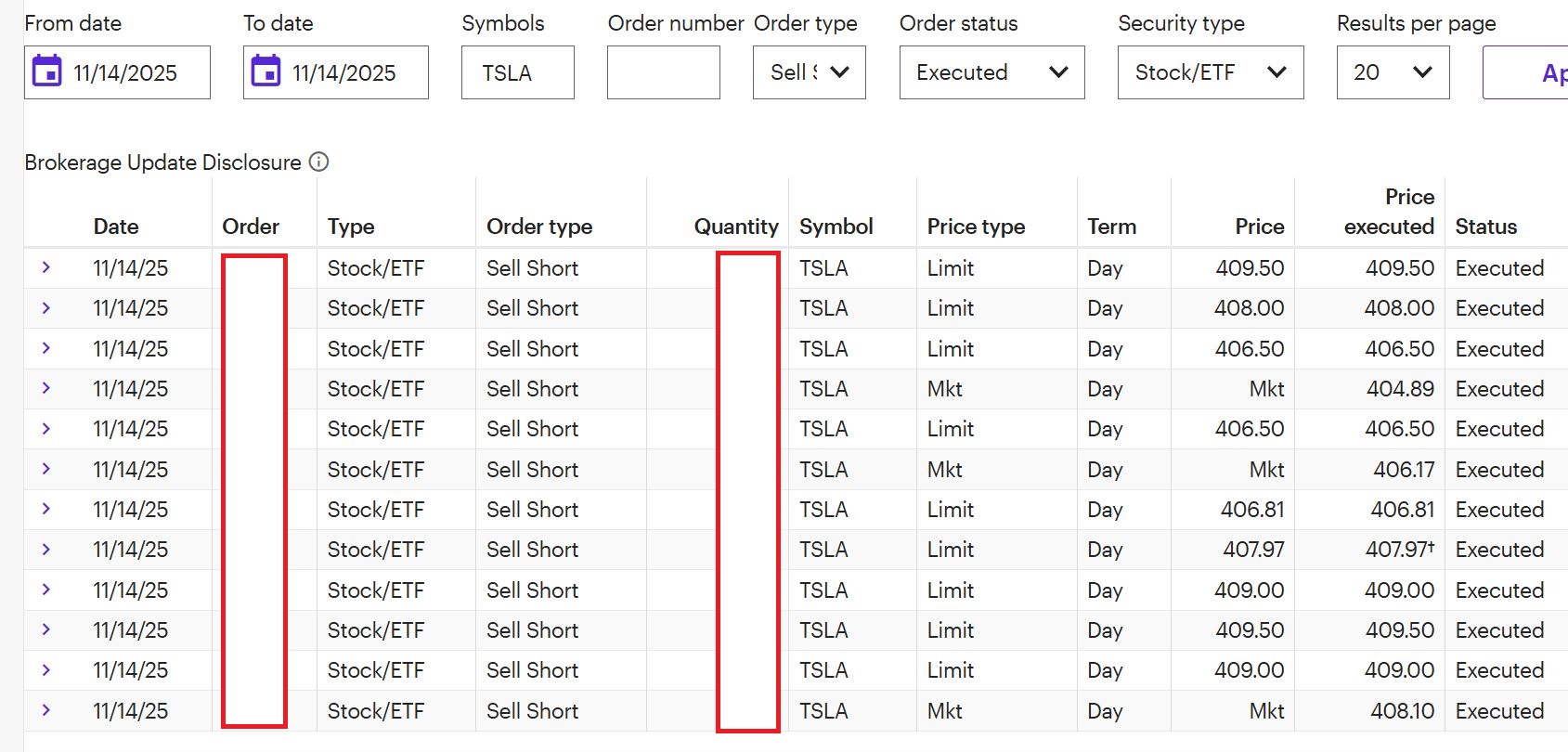Open the To date calendar picker icon
The height and width of the screenshot is (752, 1568).
point(266,71)
